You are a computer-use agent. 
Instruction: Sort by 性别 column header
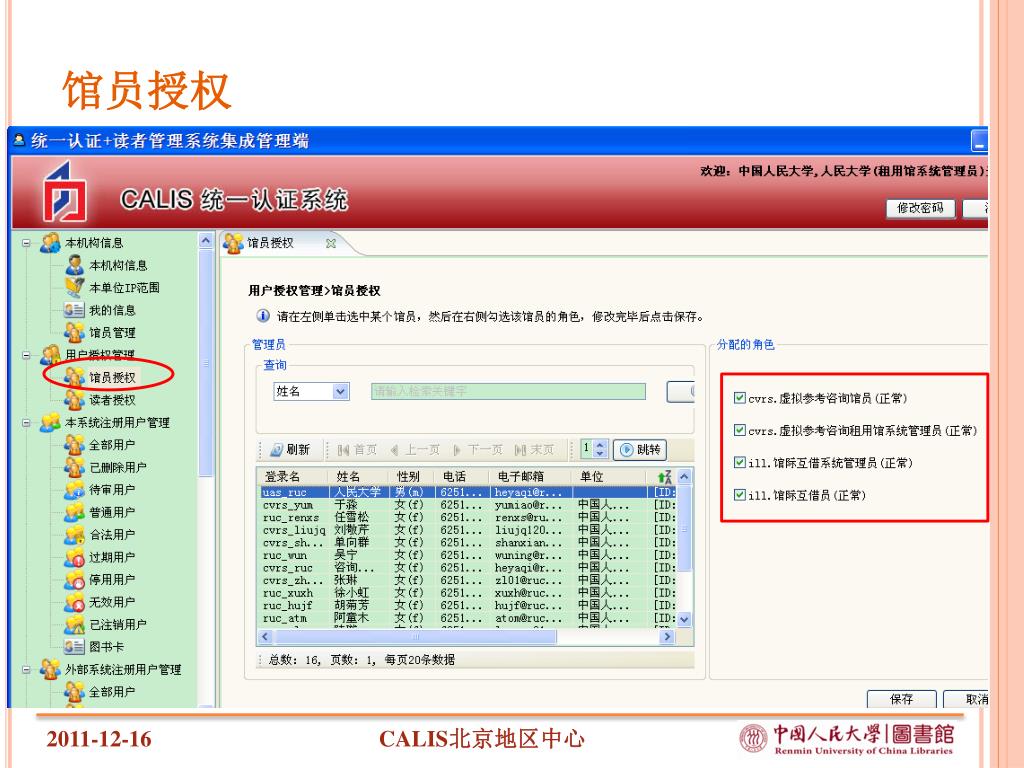[408, 477]
